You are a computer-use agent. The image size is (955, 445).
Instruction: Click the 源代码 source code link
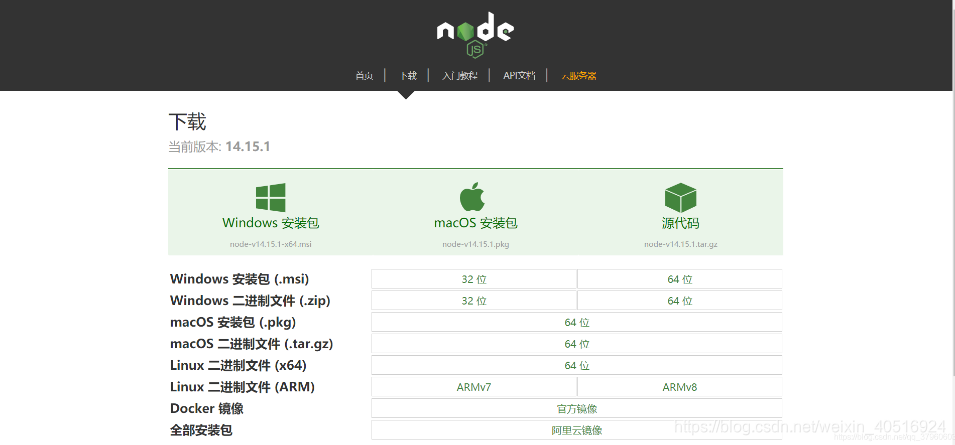[x=680, y=223]
